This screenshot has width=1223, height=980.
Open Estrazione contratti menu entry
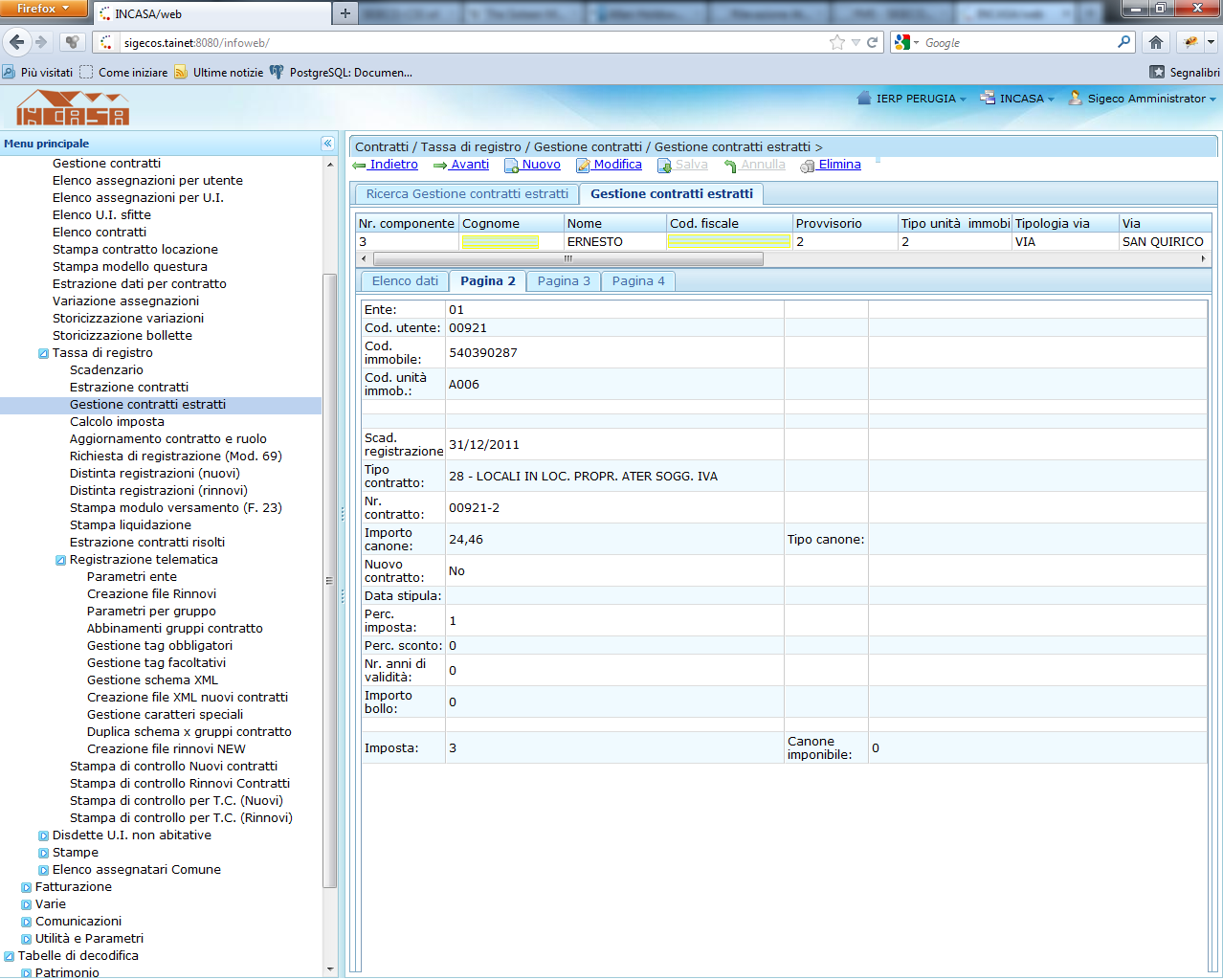point(129,388)
